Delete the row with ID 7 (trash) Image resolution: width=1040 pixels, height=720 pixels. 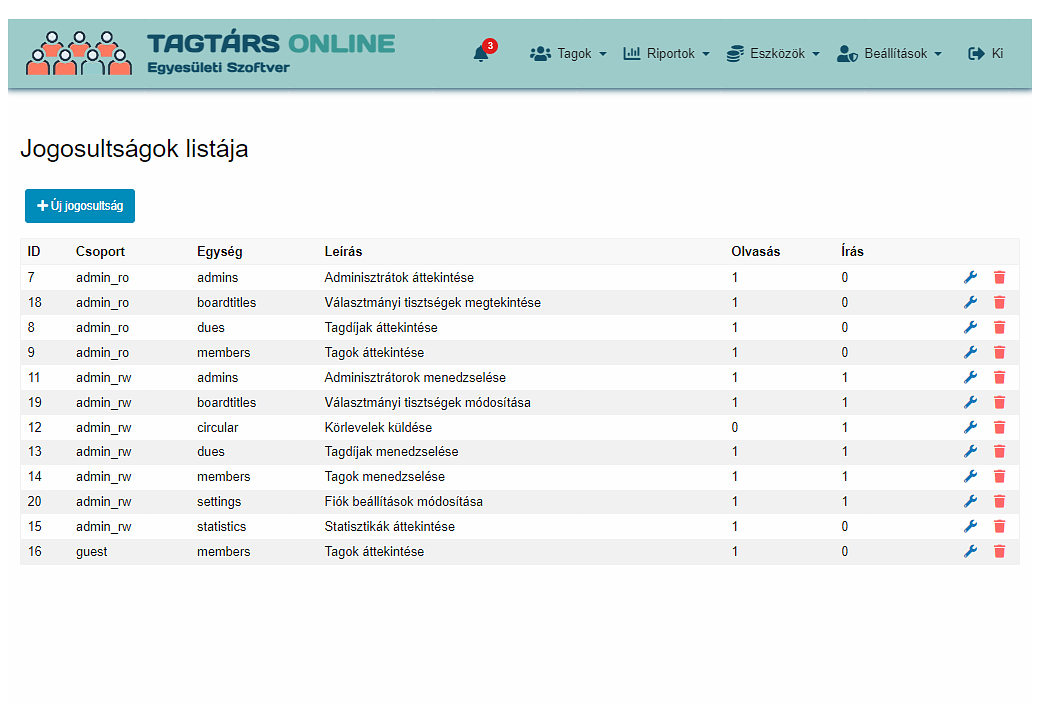(x=1000, y=277)
